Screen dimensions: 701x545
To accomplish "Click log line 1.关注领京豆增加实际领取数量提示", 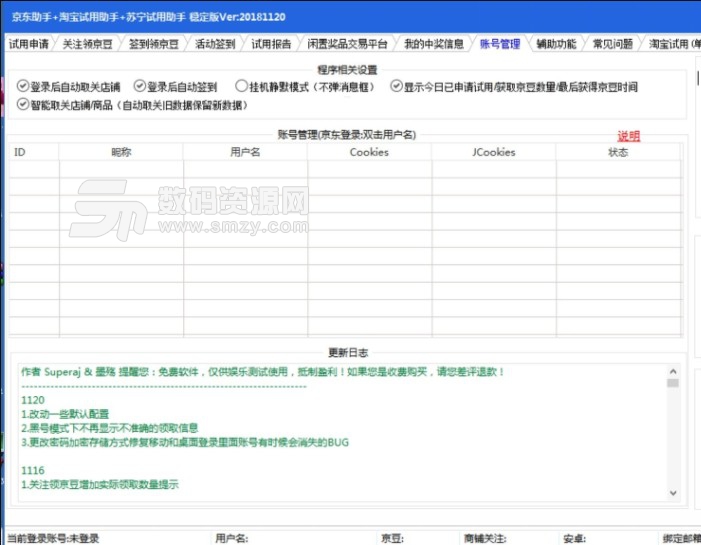I will 100,484.
